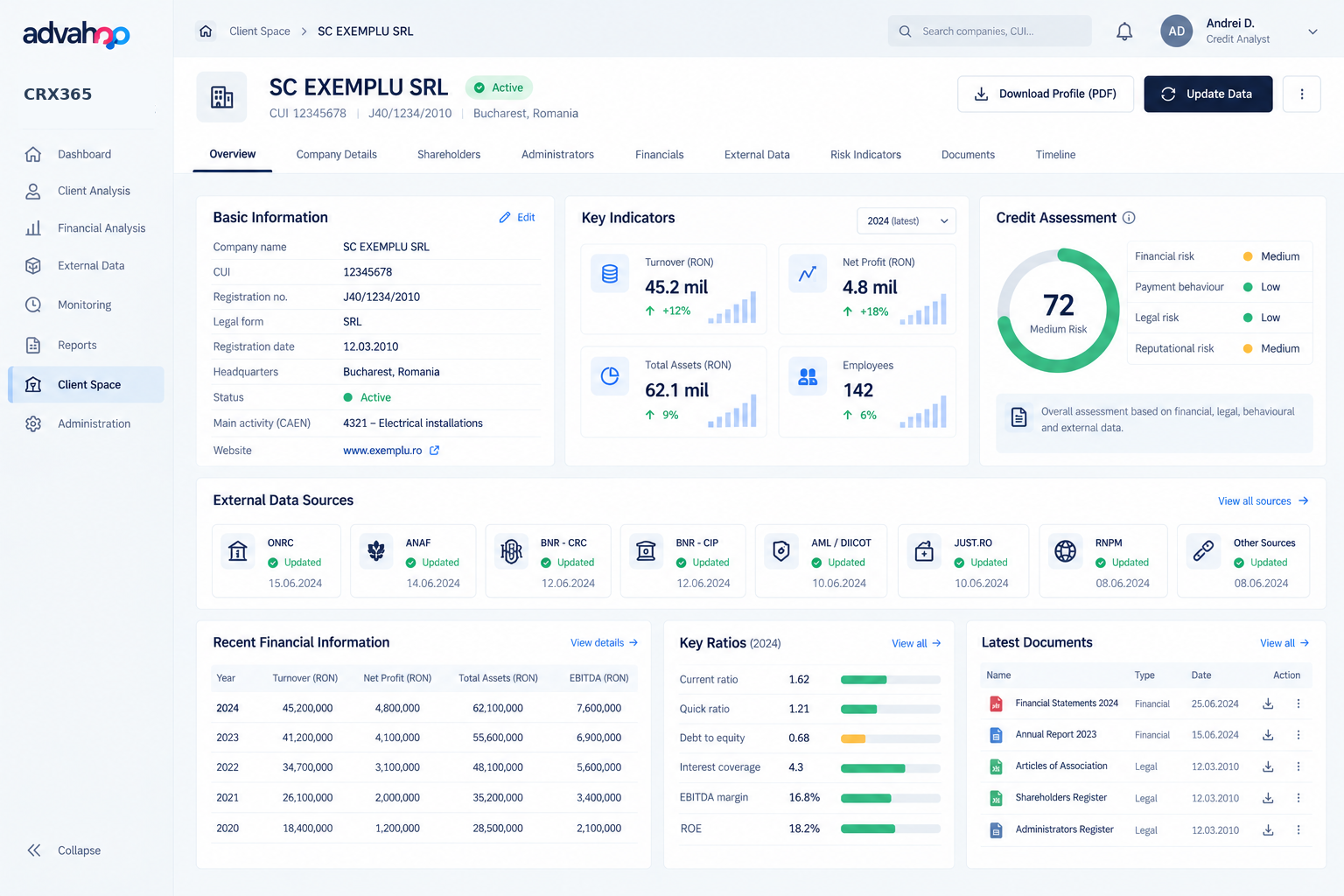Edit Basic Information
Viewport: 1344px width, 896px height.
517,218
